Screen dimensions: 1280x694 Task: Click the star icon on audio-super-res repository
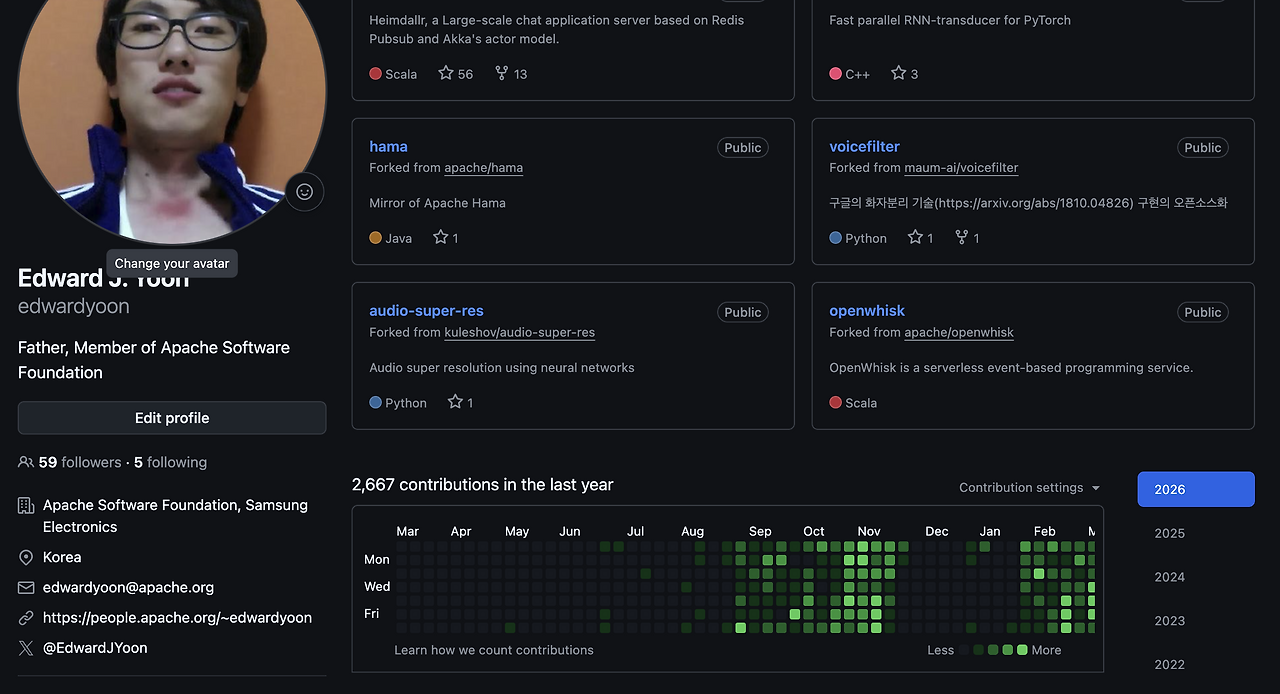(455, 402)
